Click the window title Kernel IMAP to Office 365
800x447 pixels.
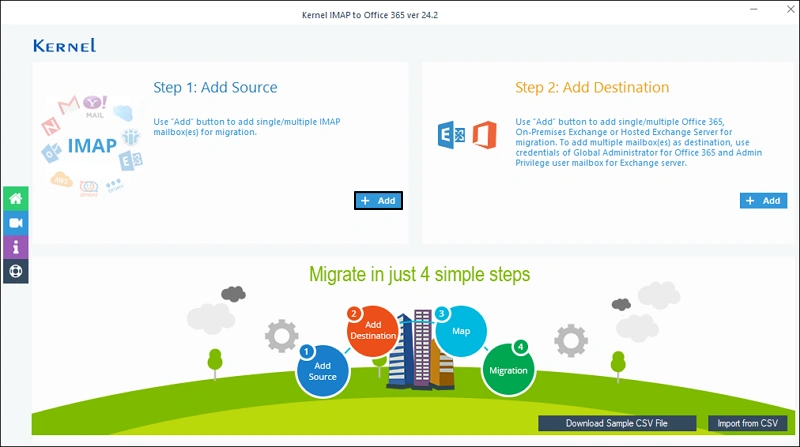370,15
